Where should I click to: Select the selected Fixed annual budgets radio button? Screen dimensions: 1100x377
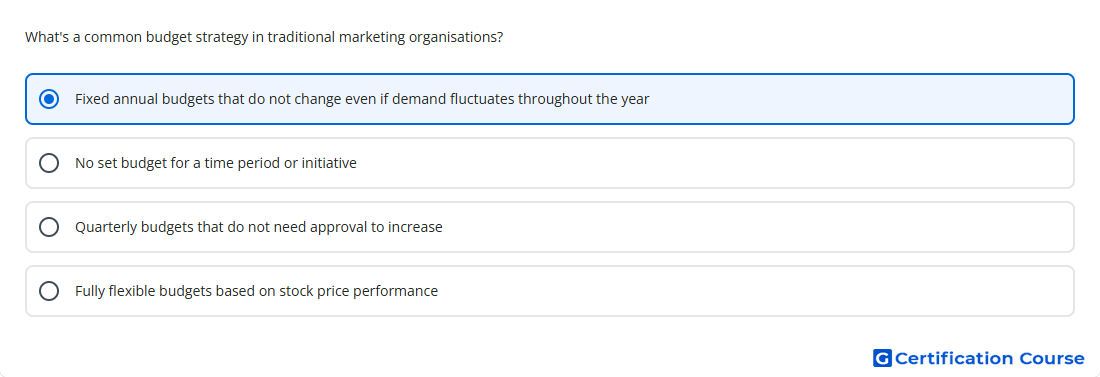(49, 99)
